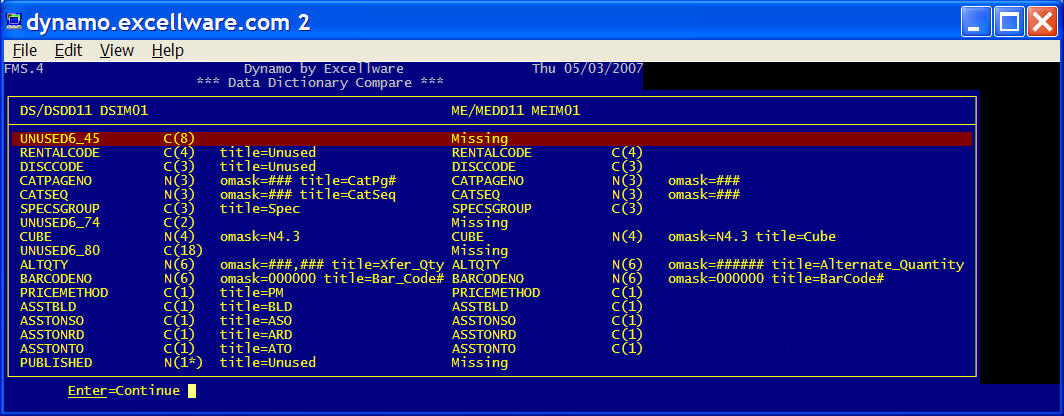
Task: Minimize the dynamo.excellware.com window
Action: (x=976, y=22)
